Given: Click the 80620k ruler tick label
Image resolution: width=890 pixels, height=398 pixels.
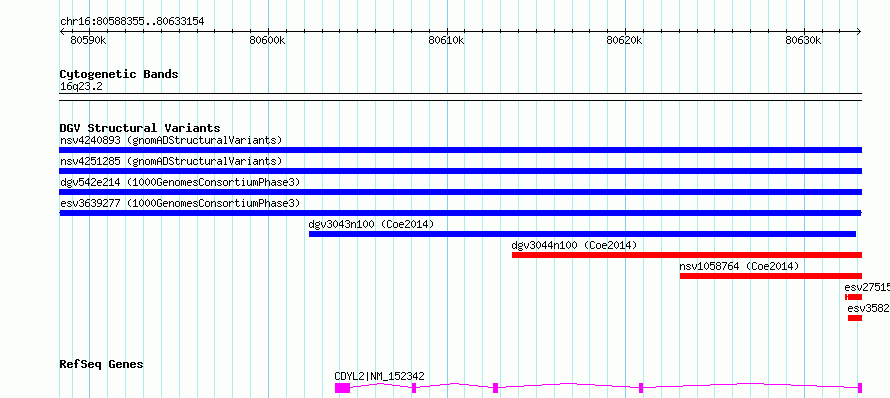Looking at the screenshot, I should tap(624, 41).
